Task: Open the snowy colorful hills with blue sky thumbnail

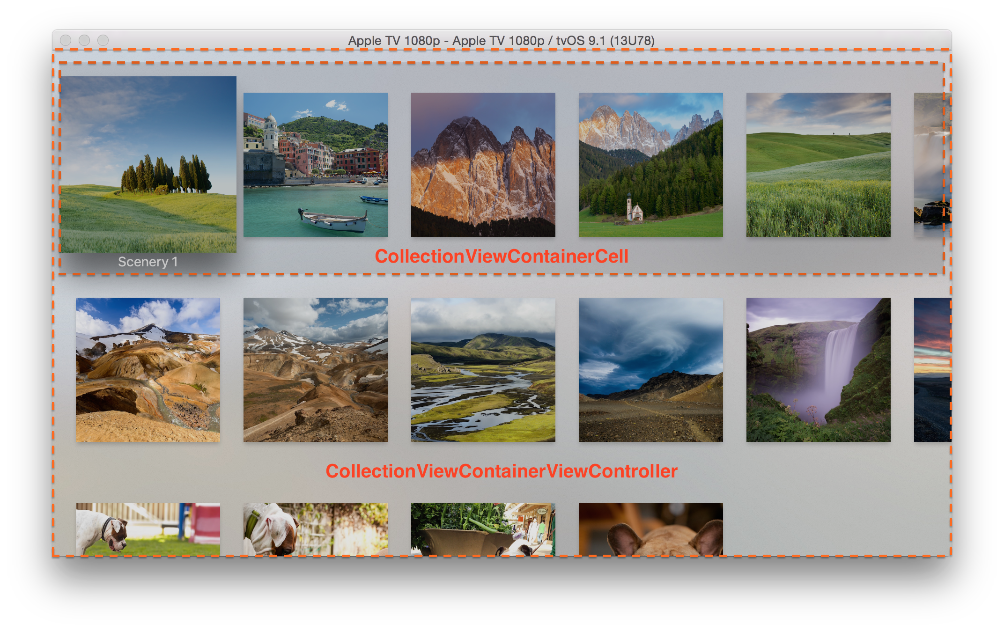Action: coord(148,370)
